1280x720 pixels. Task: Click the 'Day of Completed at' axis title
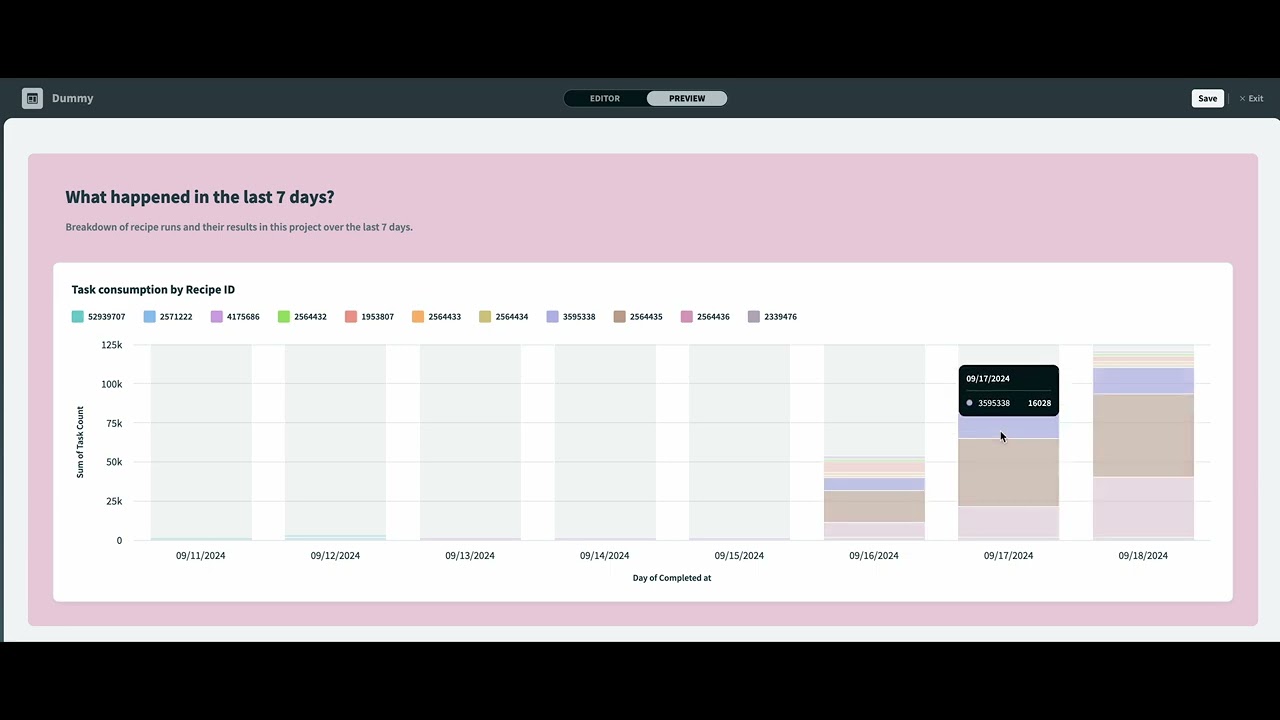point(672,578)
